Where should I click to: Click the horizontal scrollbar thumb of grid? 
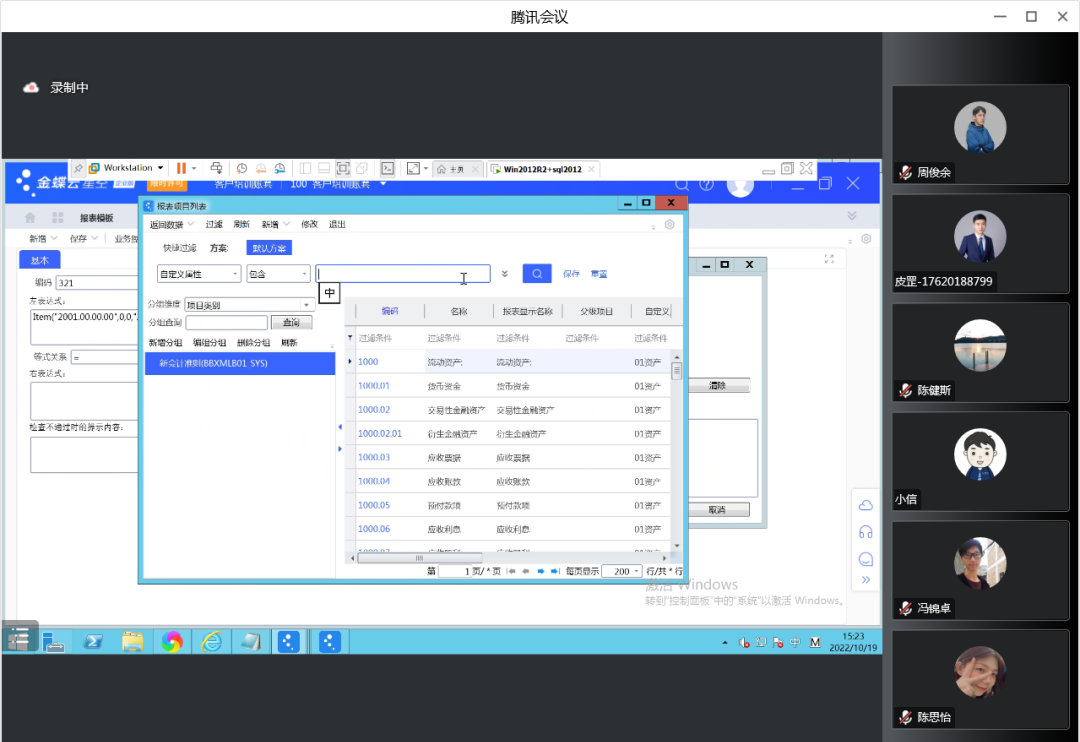[x=419, y=558]
